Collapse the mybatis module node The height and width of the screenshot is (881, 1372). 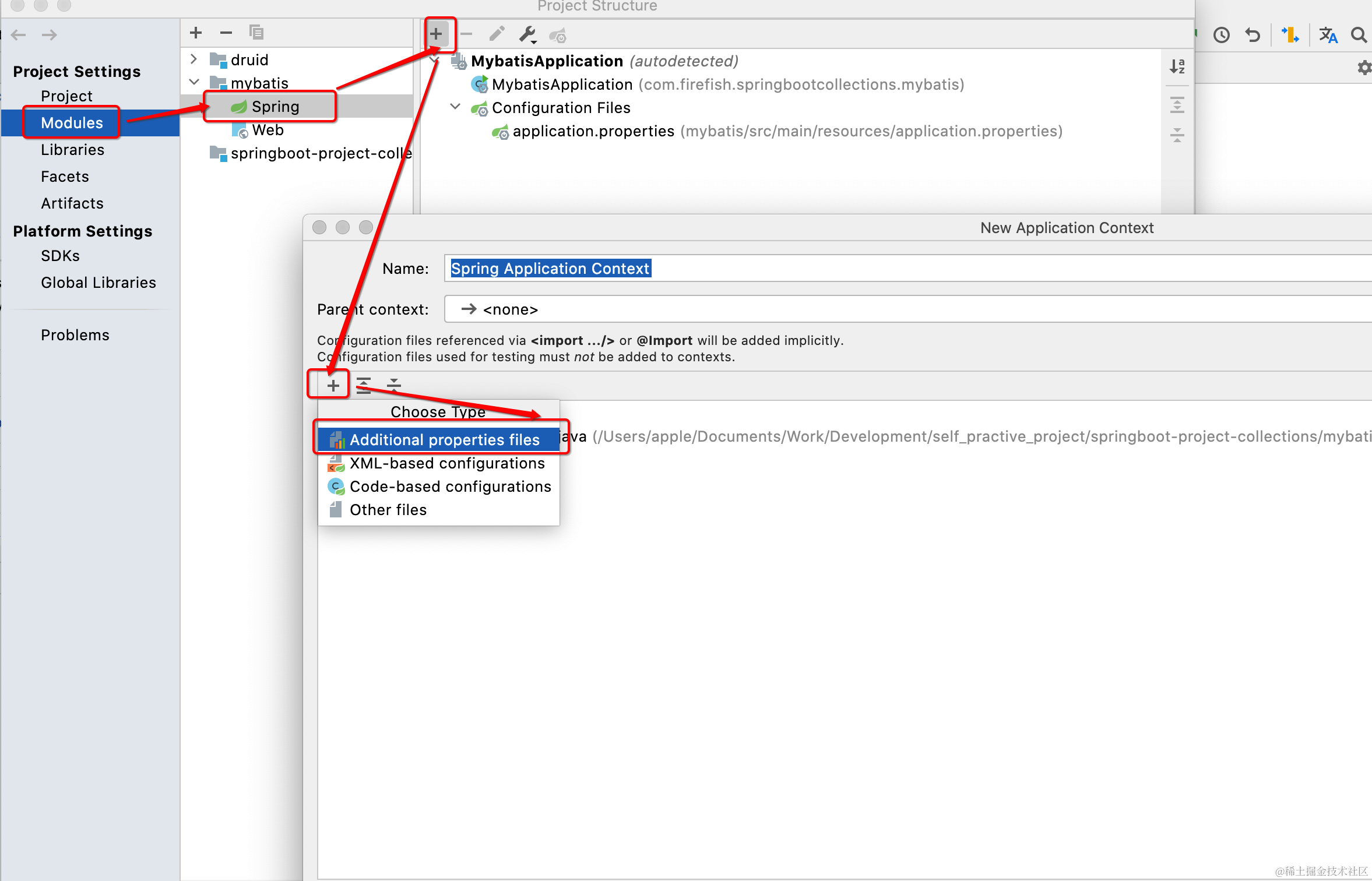tap(194, 83)
